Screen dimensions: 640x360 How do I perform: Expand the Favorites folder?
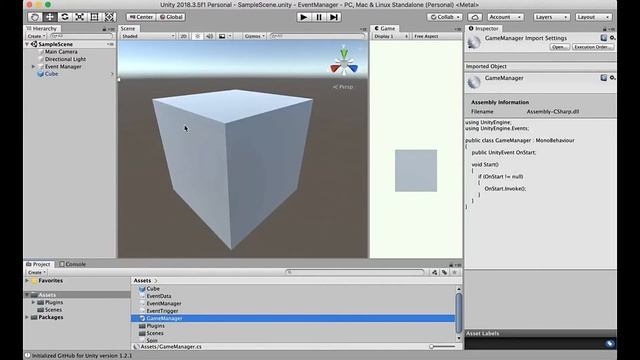click(x=27, y=281)
